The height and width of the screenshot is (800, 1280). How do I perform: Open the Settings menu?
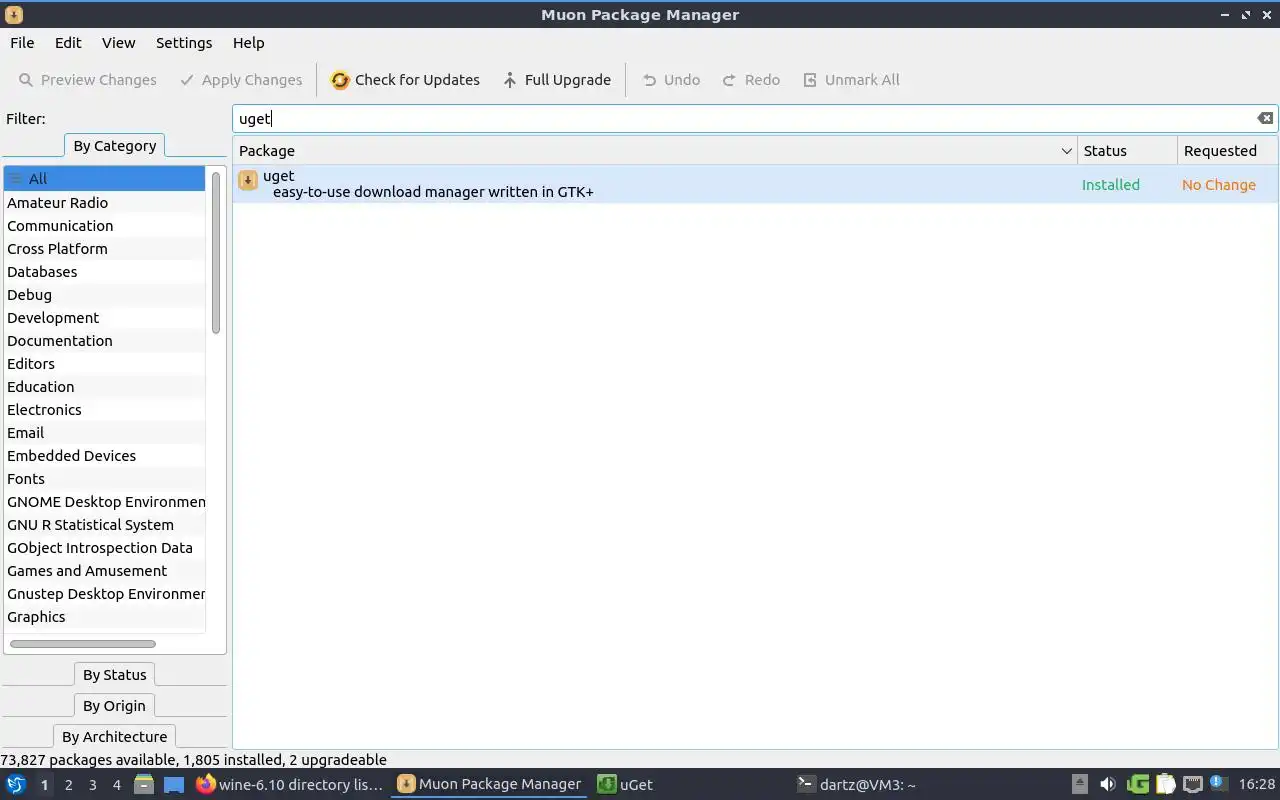tap(184, 43)
